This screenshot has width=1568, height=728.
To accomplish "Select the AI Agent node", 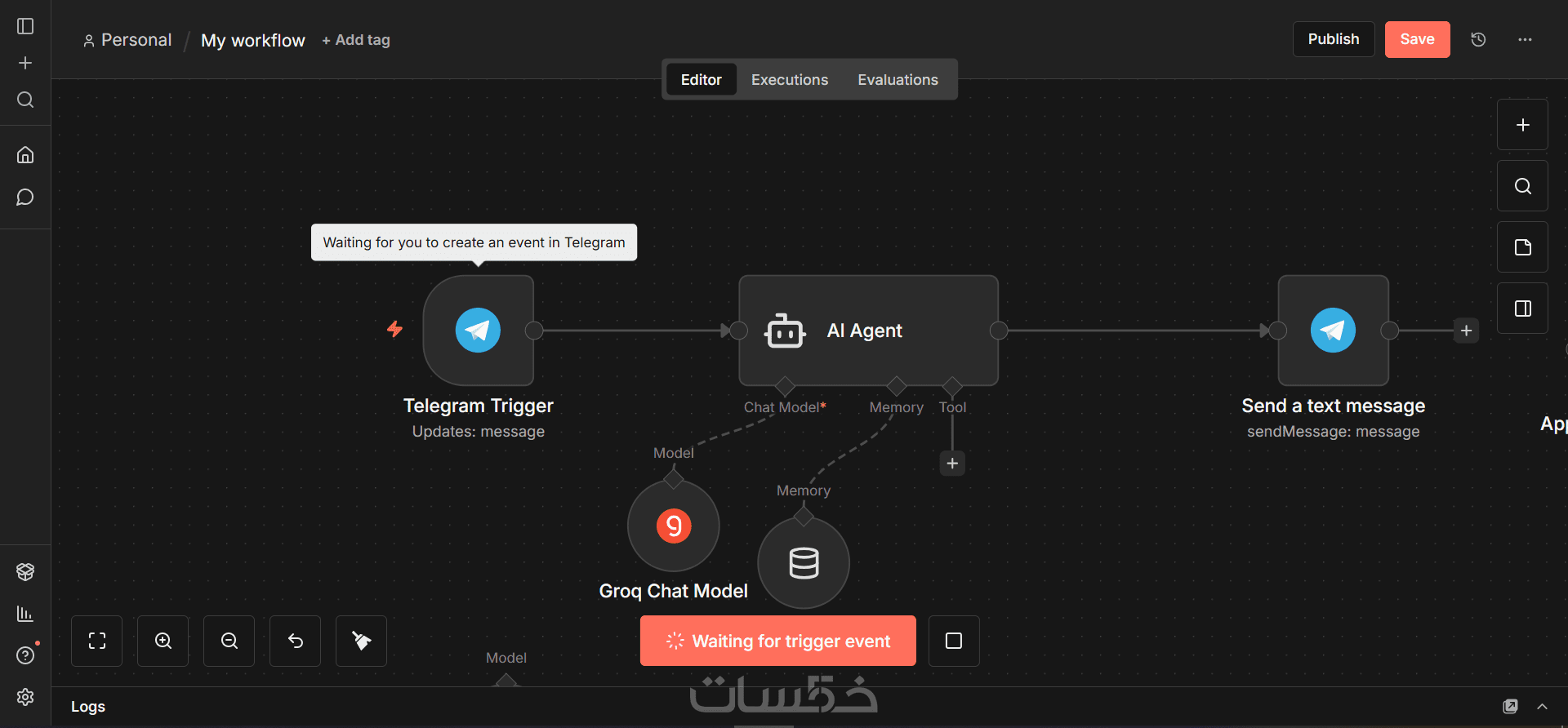I will point(868,331).
